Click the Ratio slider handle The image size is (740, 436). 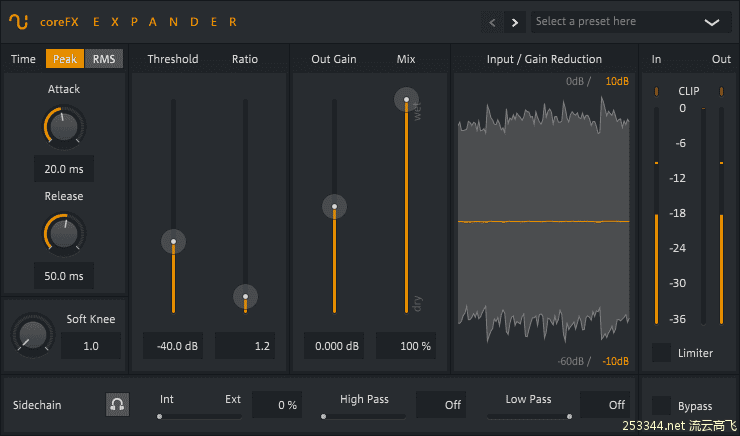click(245, 297)
